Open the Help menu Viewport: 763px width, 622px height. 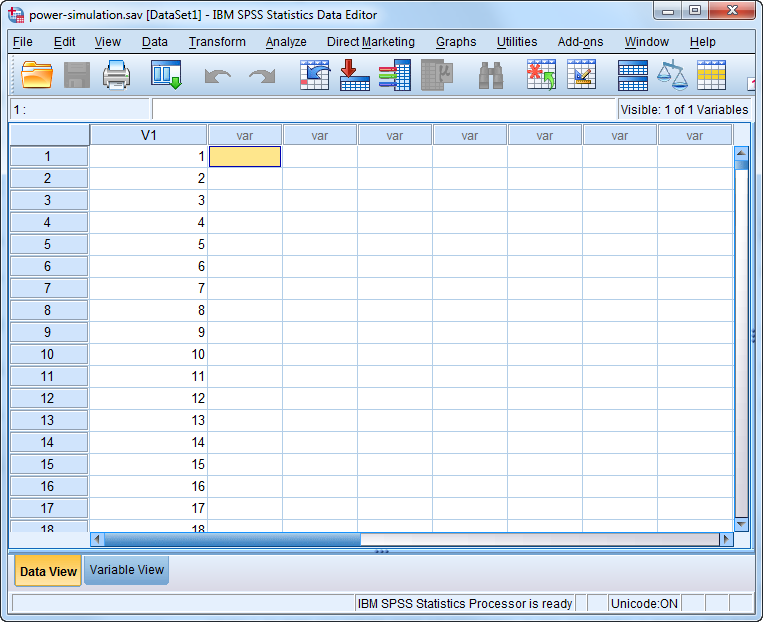(x=703, y=42)
